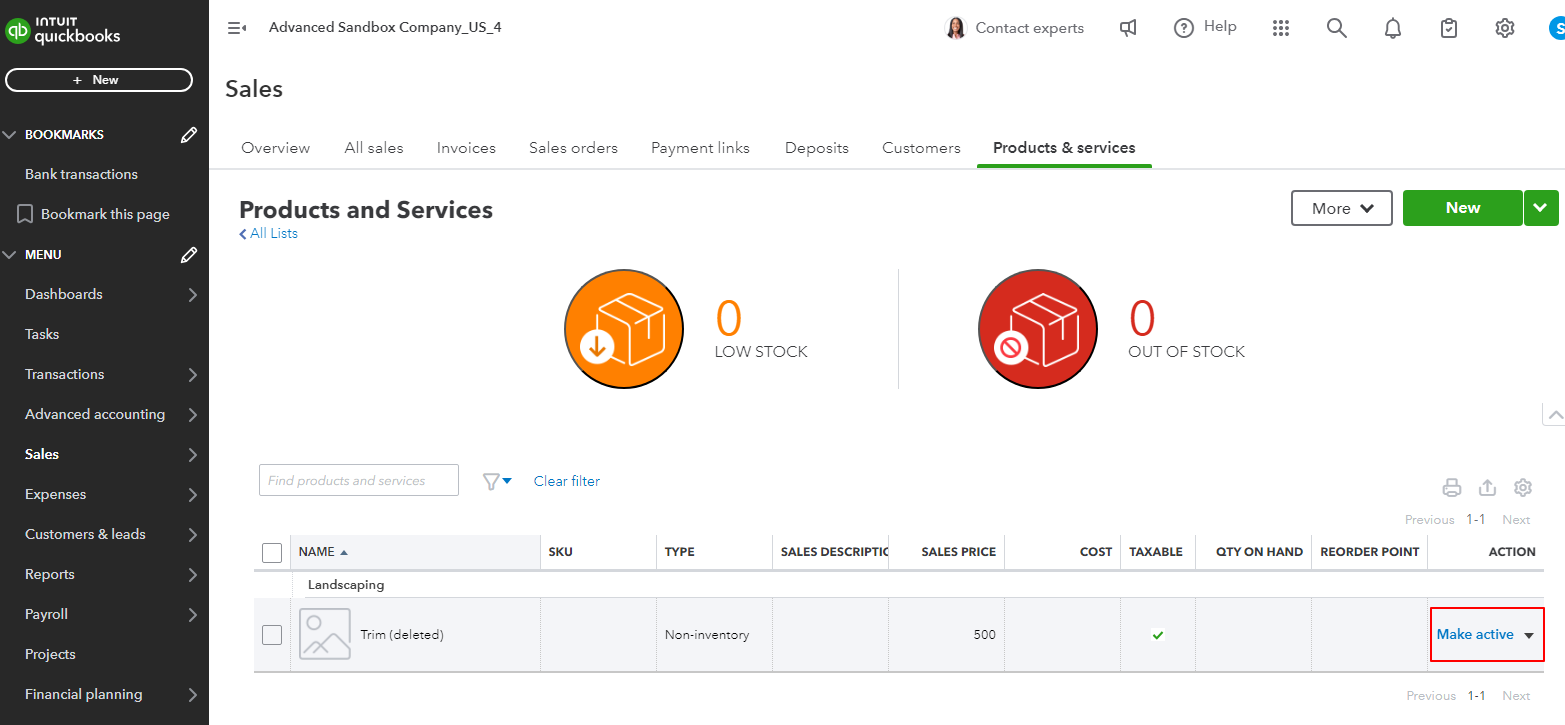1565x725 pixels.
Task: Open the filter funnel dropdown
Action: pyautogui.click(x=497, y=481)
